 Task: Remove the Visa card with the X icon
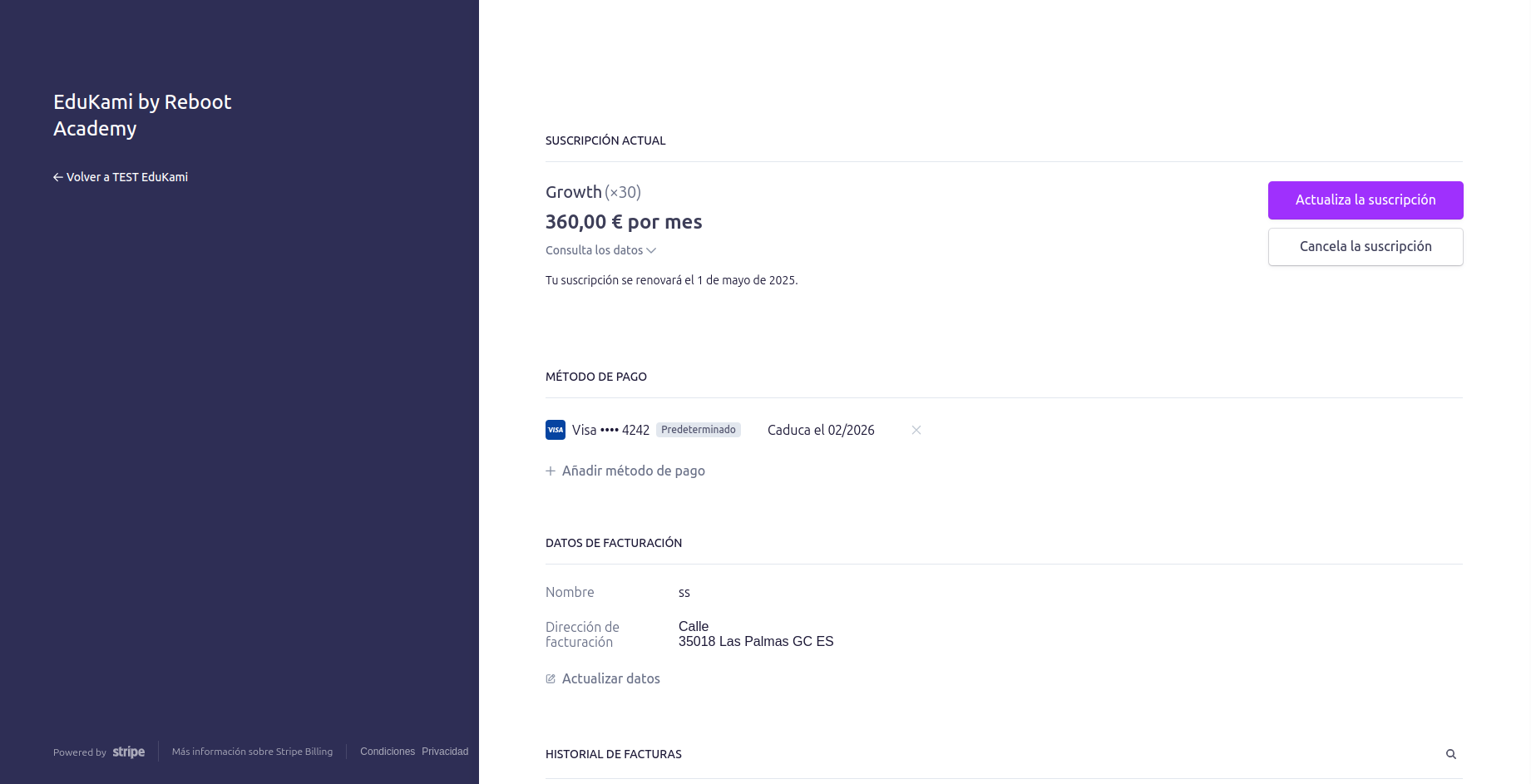(x=916, y=430)
